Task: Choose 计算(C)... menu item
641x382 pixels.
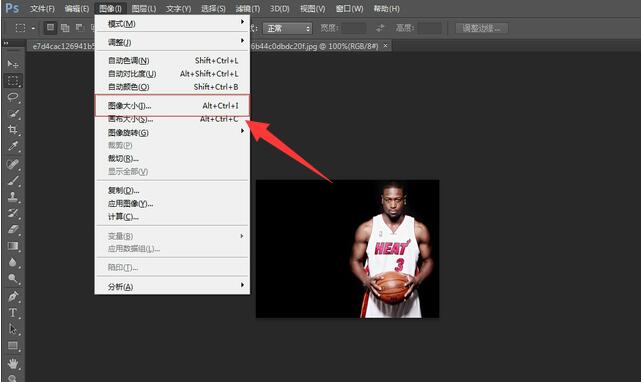Action: (172, 216)
